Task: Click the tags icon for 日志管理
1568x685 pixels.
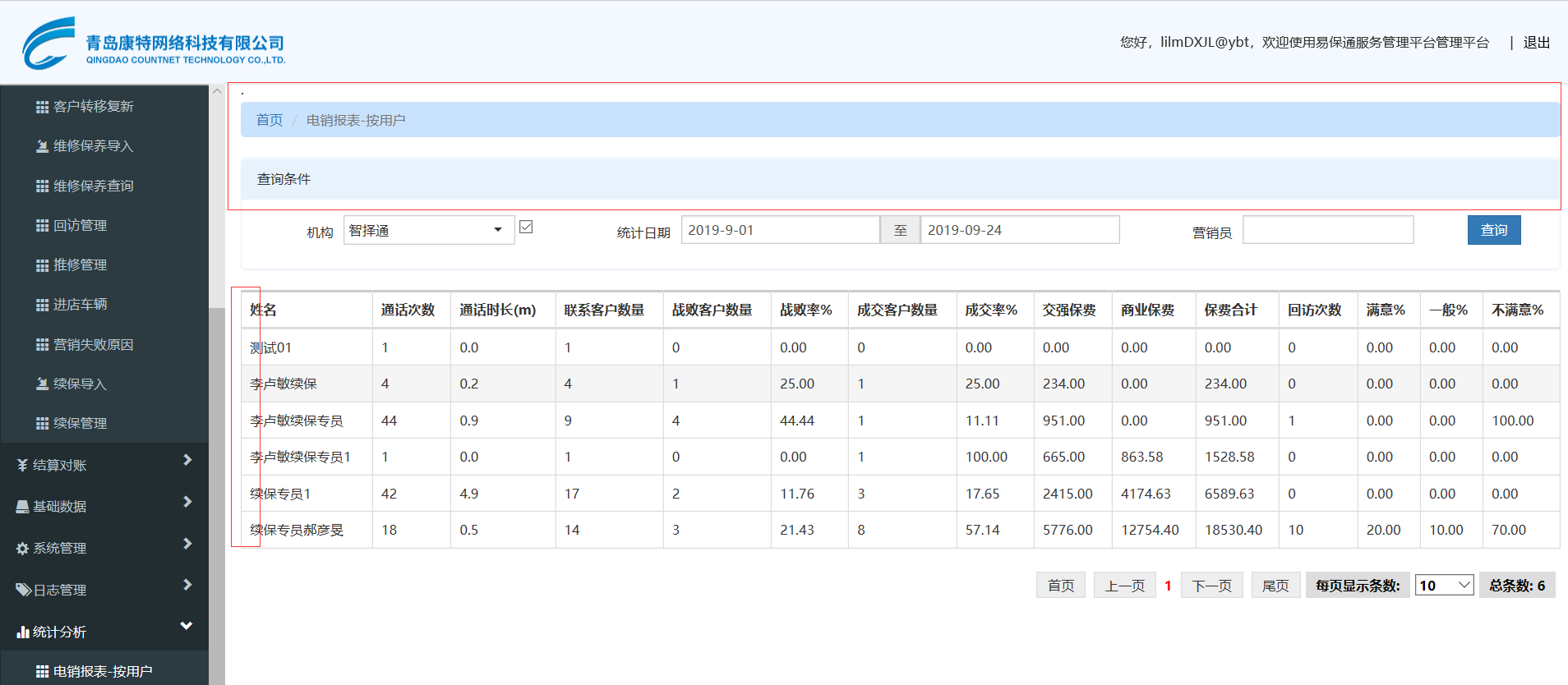Action: (23, 590)
